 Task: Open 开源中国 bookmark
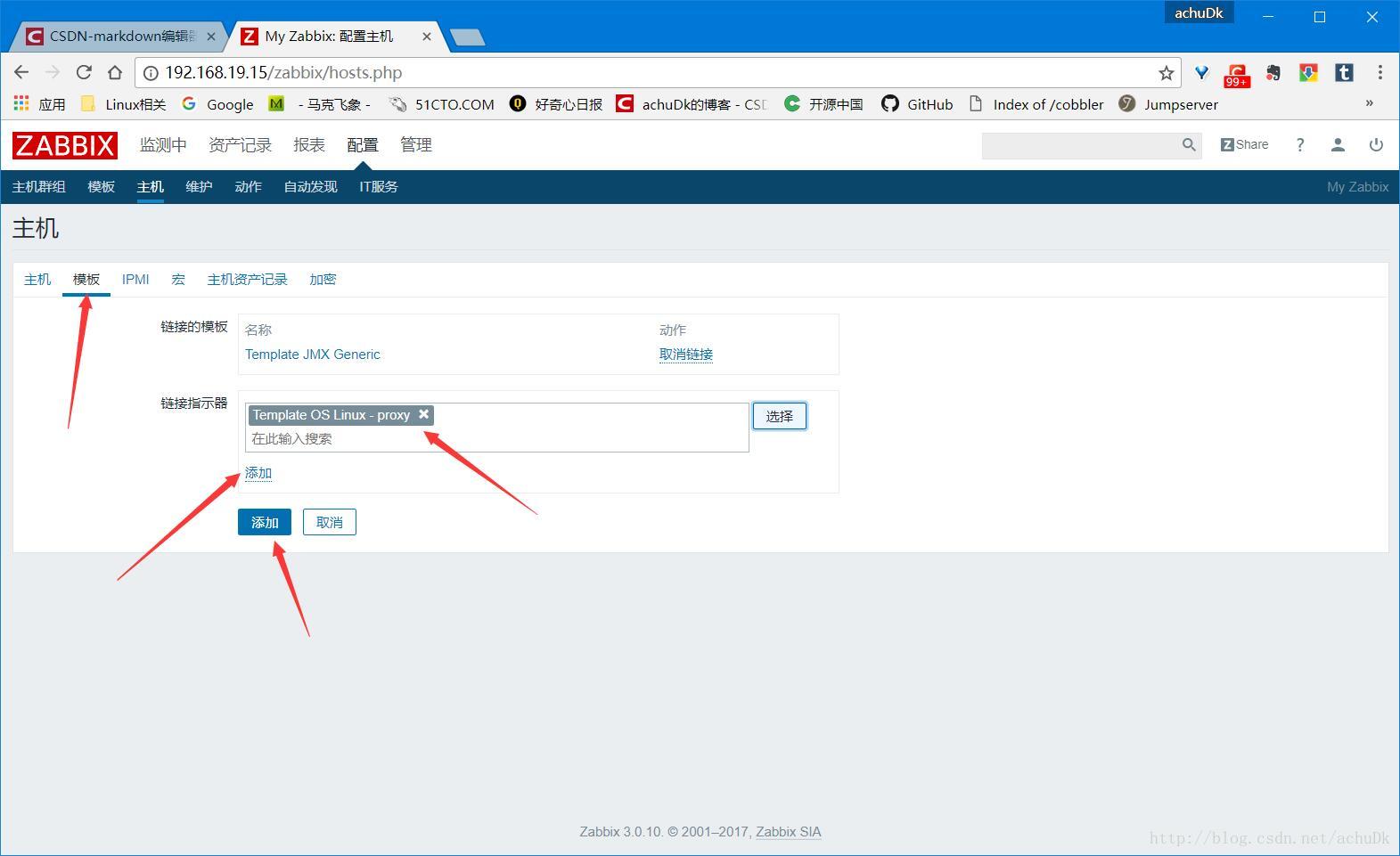(x=823, y=104)
